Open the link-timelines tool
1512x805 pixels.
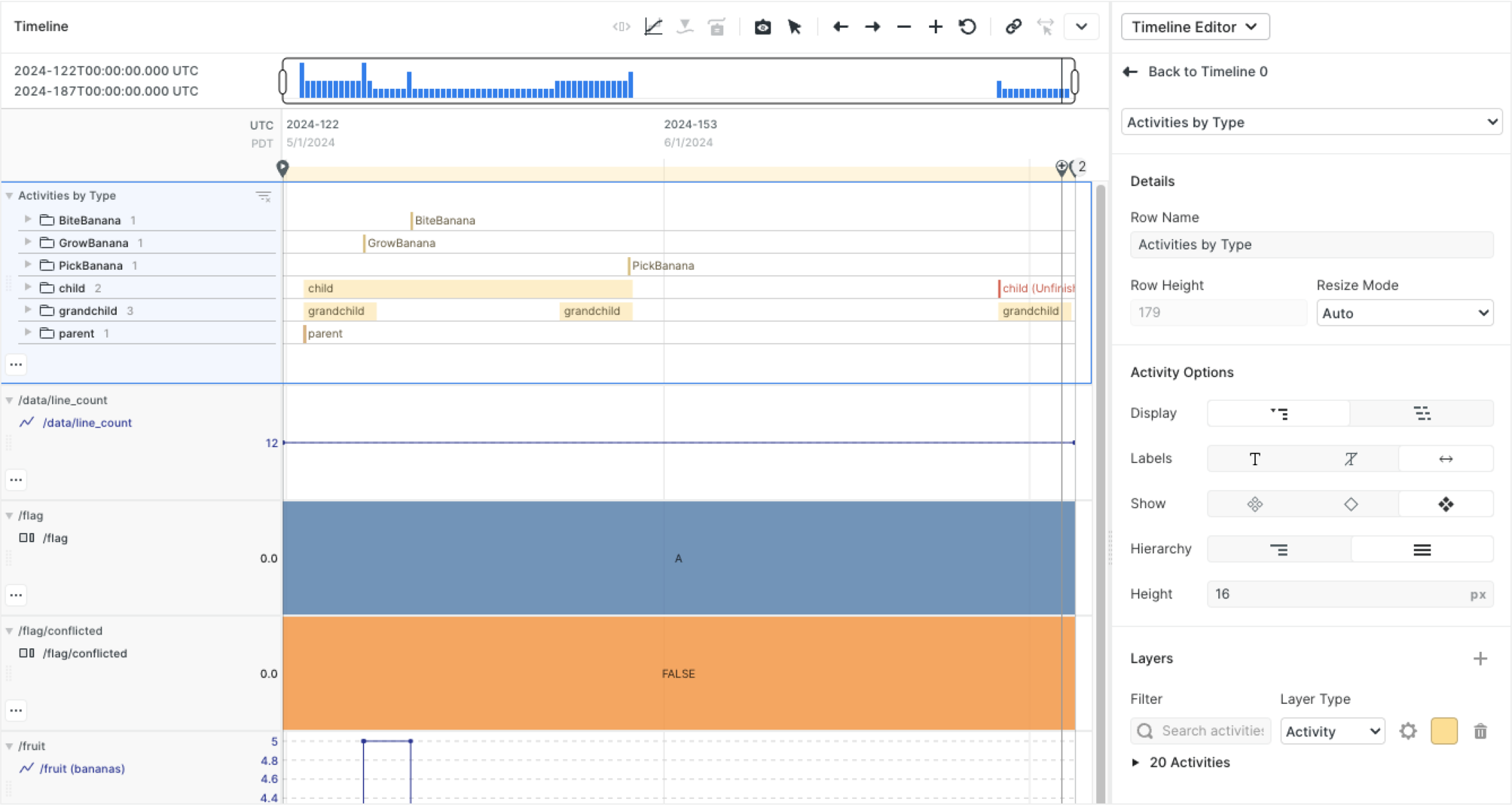pyautogui.click(x=1013, y=26)
